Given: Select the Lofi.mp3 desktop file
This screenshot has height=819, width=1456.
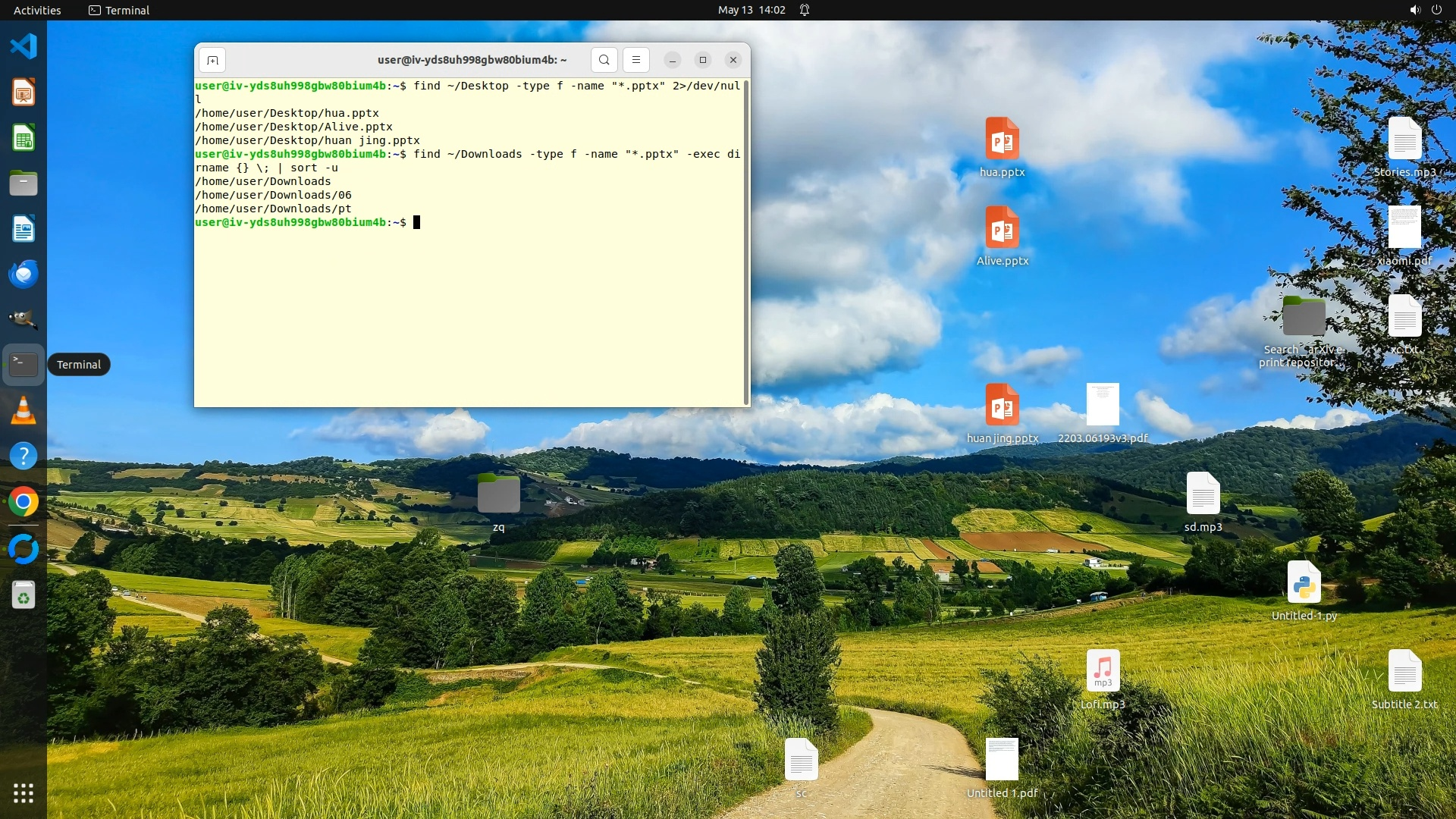Looking at the screenshot, I should tap(1103, 671).
